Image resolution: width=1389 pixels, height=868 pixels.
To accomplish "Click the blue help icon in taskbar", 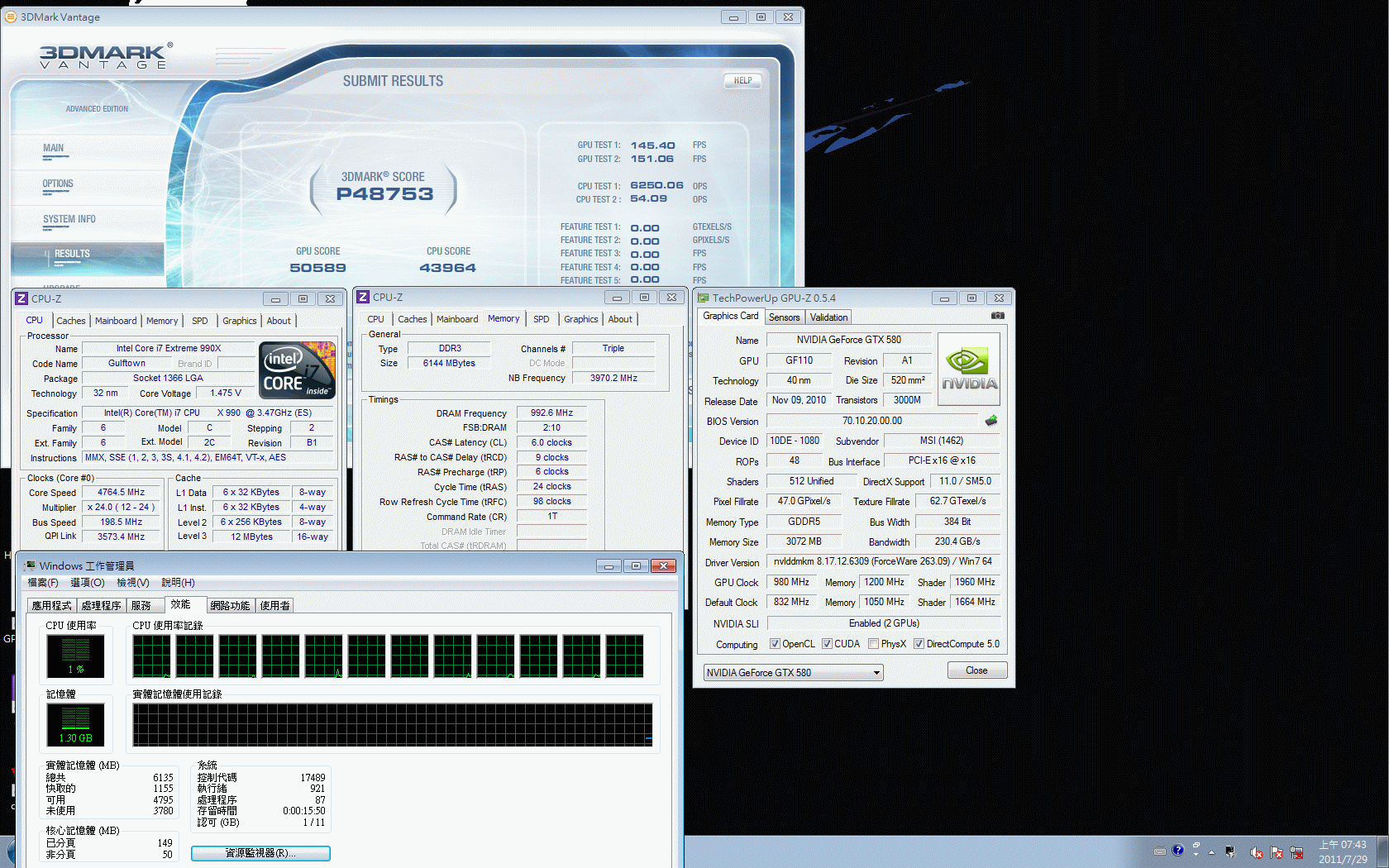I will click(1177, 850).
